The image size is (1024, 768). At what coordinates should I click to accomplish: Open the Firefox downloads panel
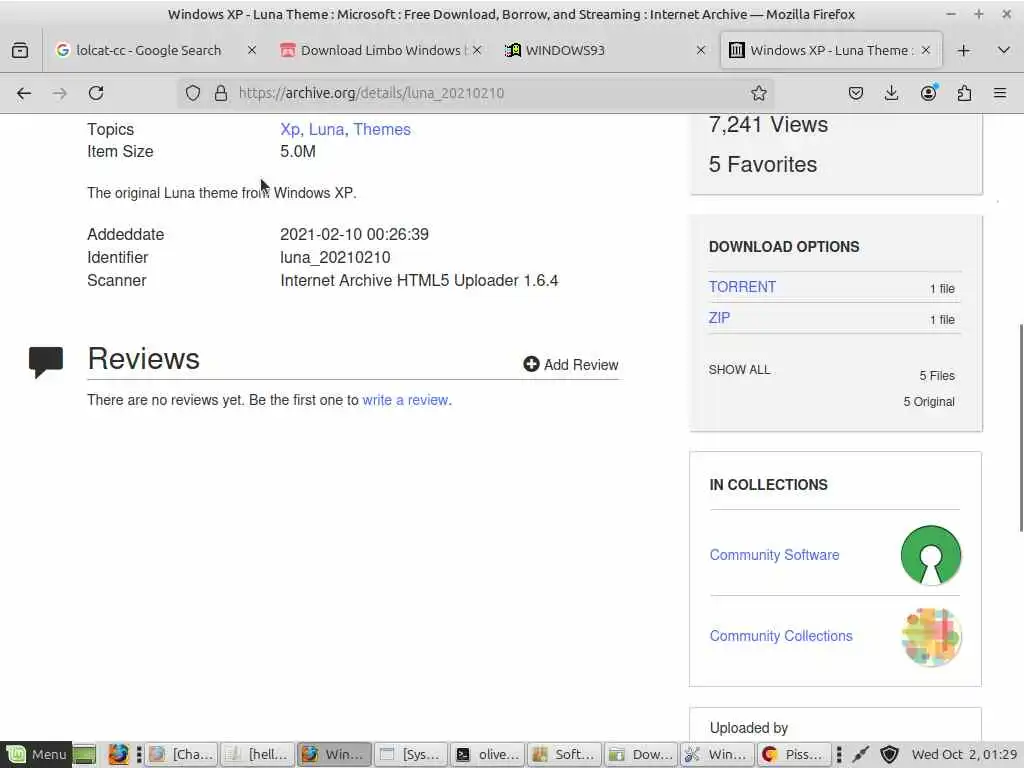pos(891,93)
